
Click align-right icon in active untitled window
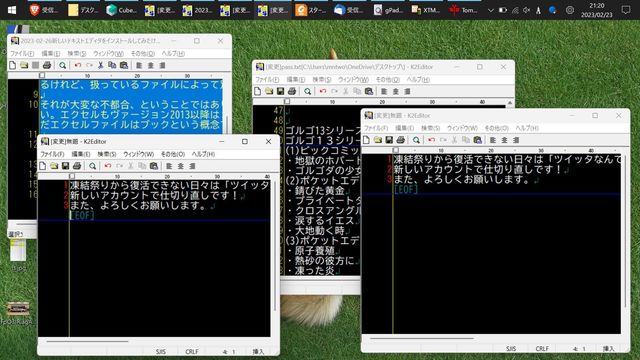tap(192, 166)
